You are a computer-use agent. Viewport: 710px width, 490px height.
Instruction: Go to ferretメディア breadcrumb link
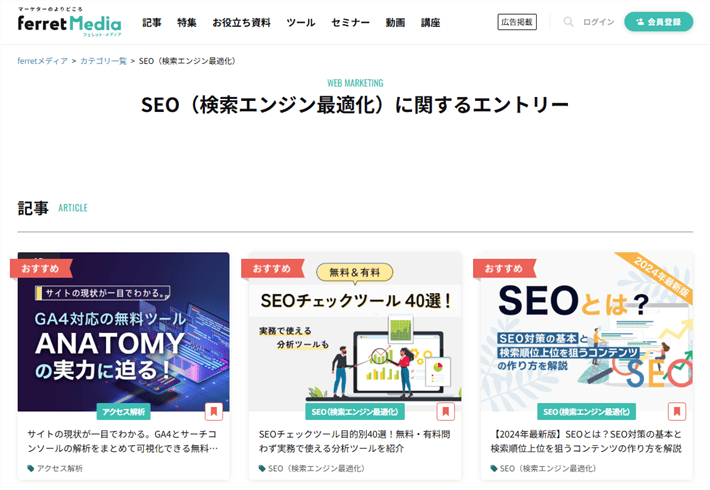tap(43, 61)
